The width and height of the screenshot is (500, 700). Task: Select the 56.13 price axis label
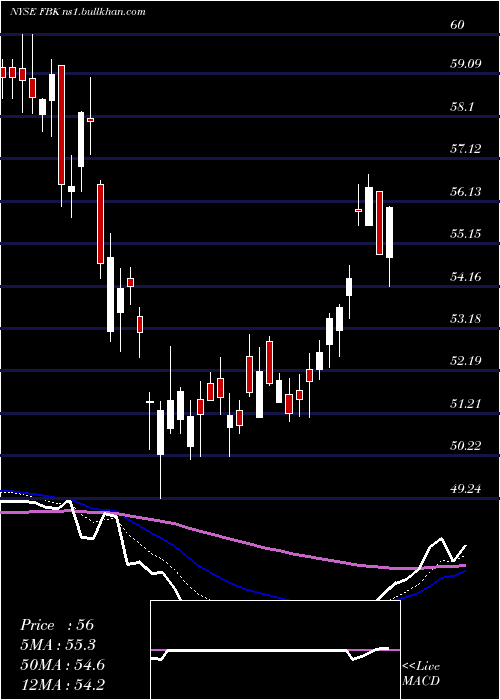click(x=466, y=192)
